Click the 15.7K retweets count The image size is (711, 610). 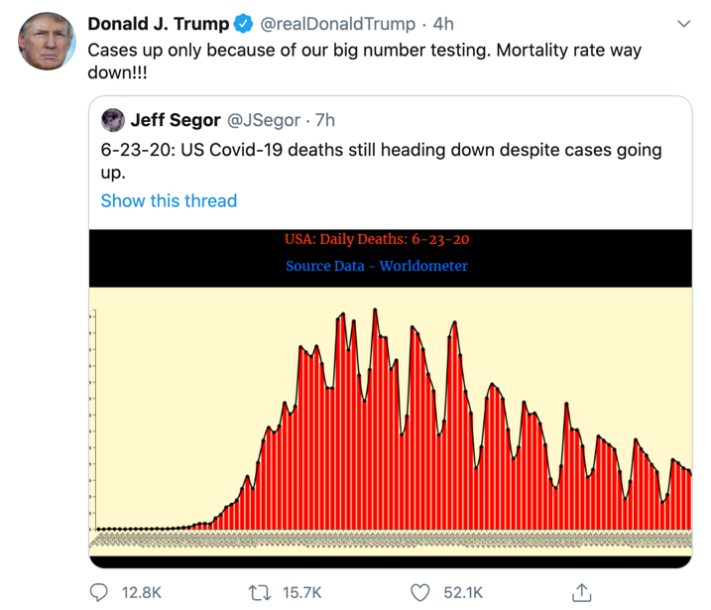(x=301, y=592)
